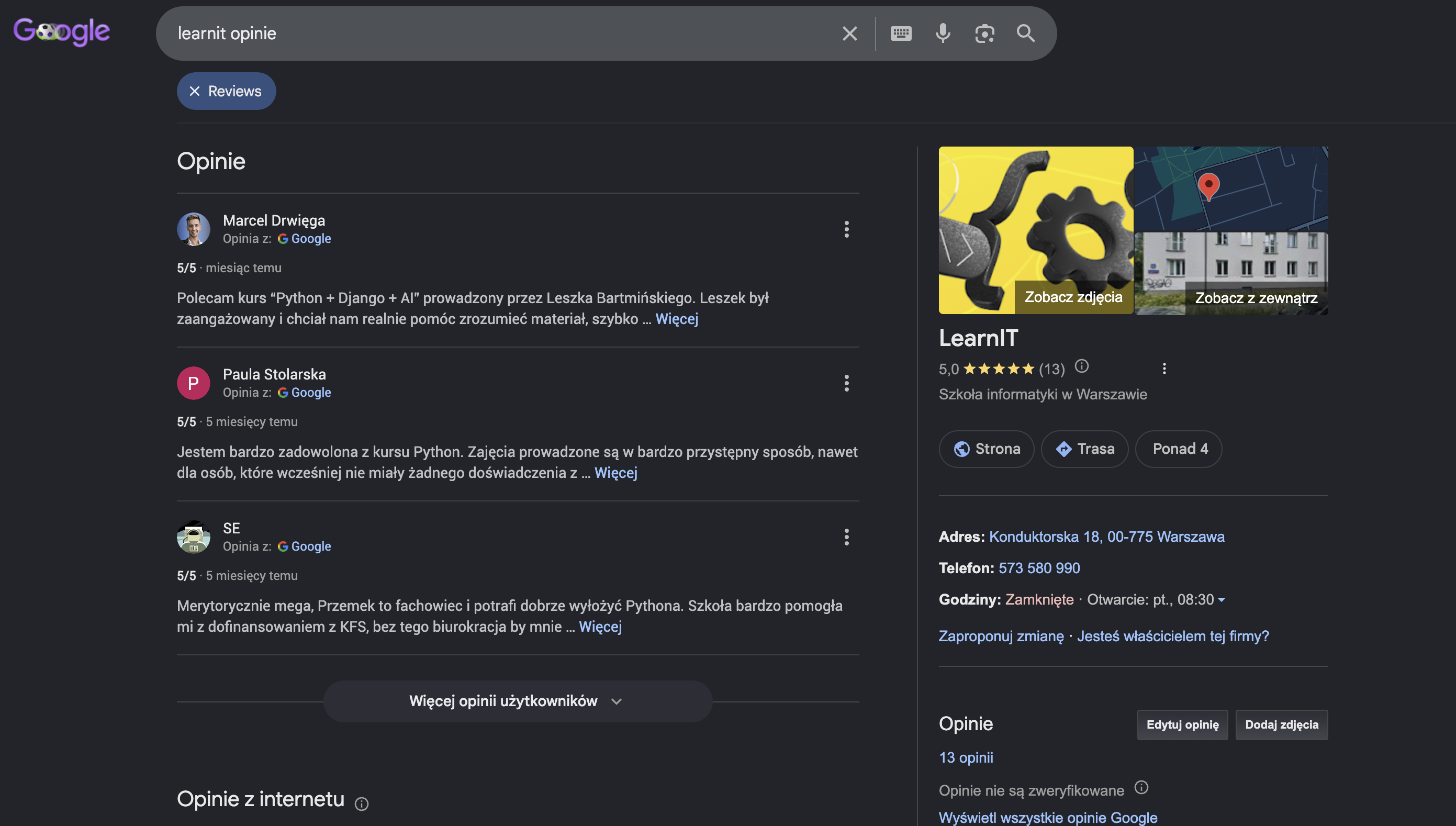The image size is (1456, 826).
Task: Expand Marcel Drwięga's review with Więcej
Action: coord(677,319)
